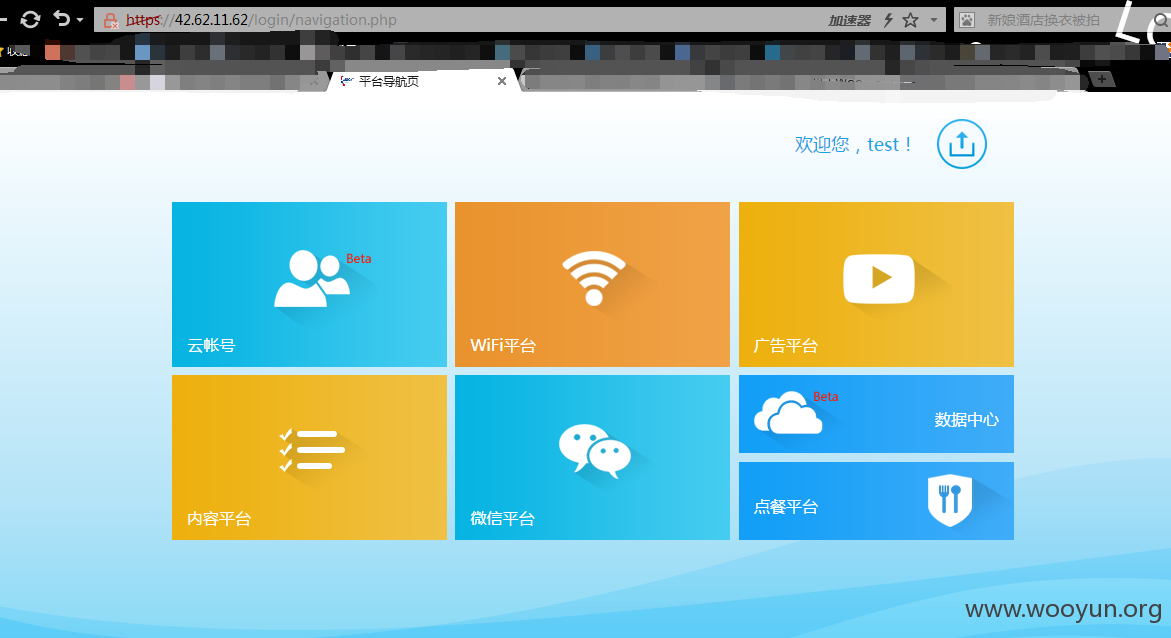The width and height of the screenshot is (1171, 638).
Task: Click the fork and knife shield icon
Action: tap(950, 500)
